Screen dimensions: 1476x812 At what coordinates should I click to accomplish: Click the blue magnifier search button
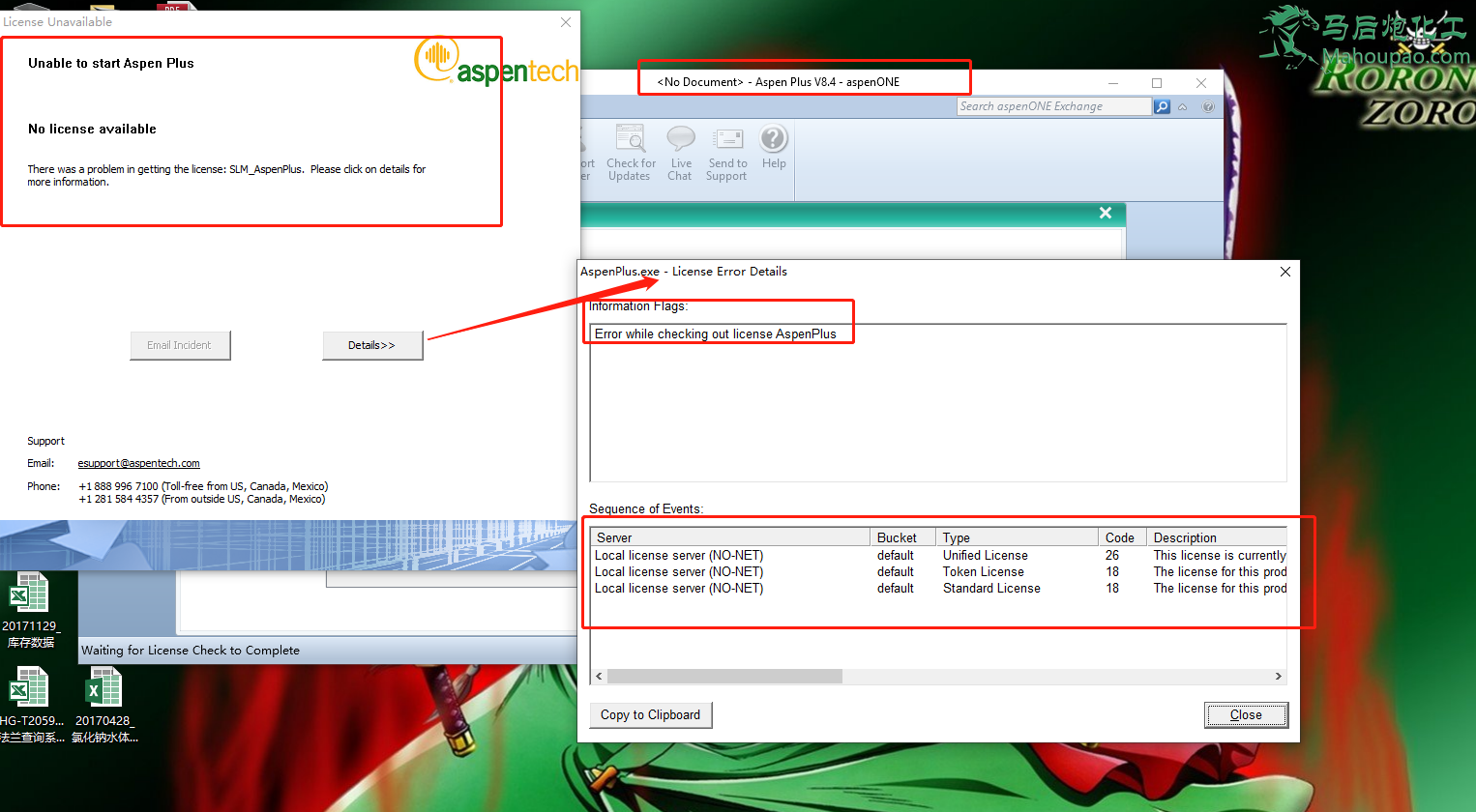(x=1162, y=106)
